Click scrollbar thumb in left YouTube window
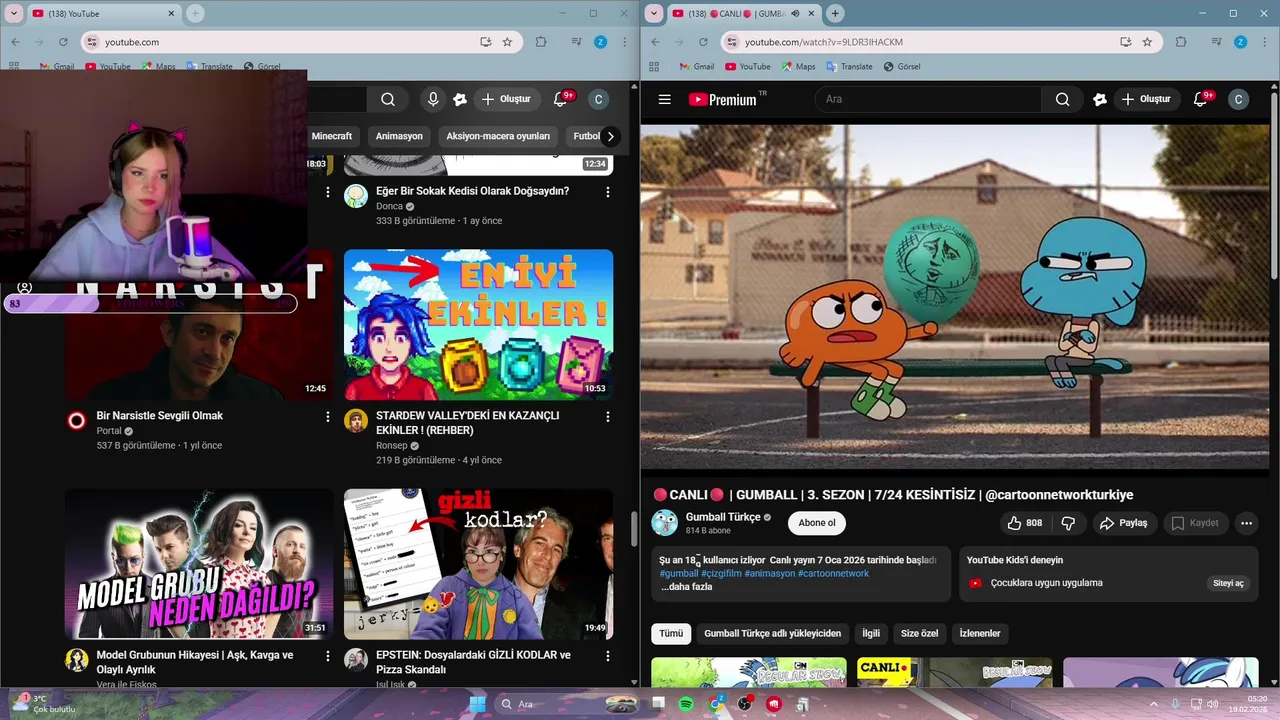 click(x=634, y=527)
